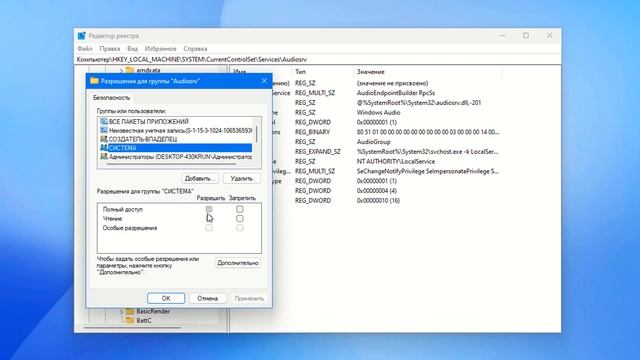Click the Registry Editor app icon in title bar
Viewport: 640px width, 360px height.
point(82,36)
